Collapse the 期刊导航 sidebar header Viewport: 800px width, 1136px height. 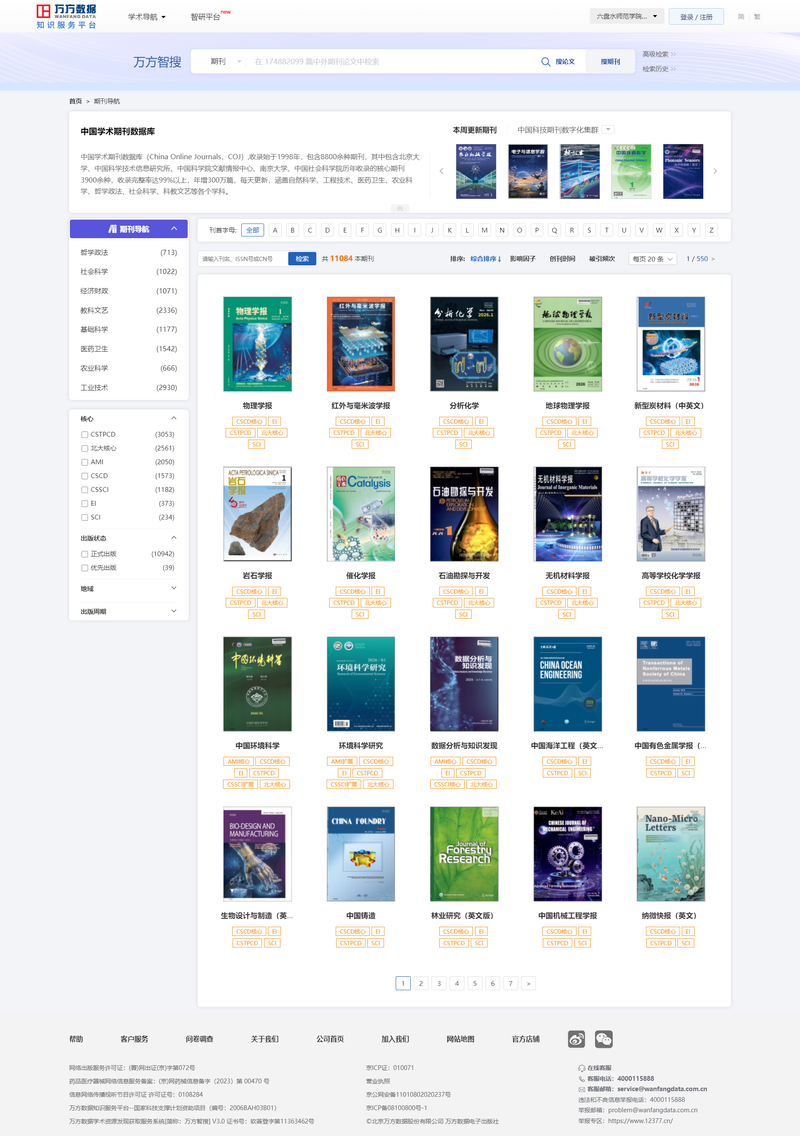click(129, 229)
